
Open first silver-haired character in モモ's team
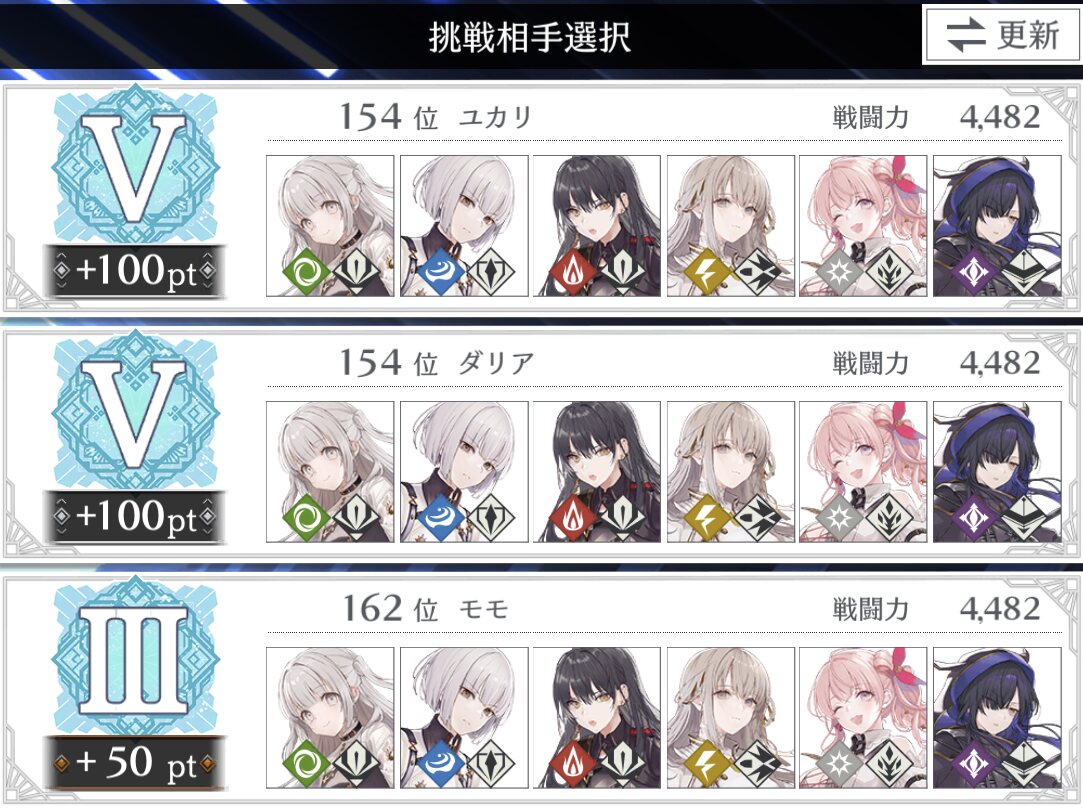tap(330, 718)
